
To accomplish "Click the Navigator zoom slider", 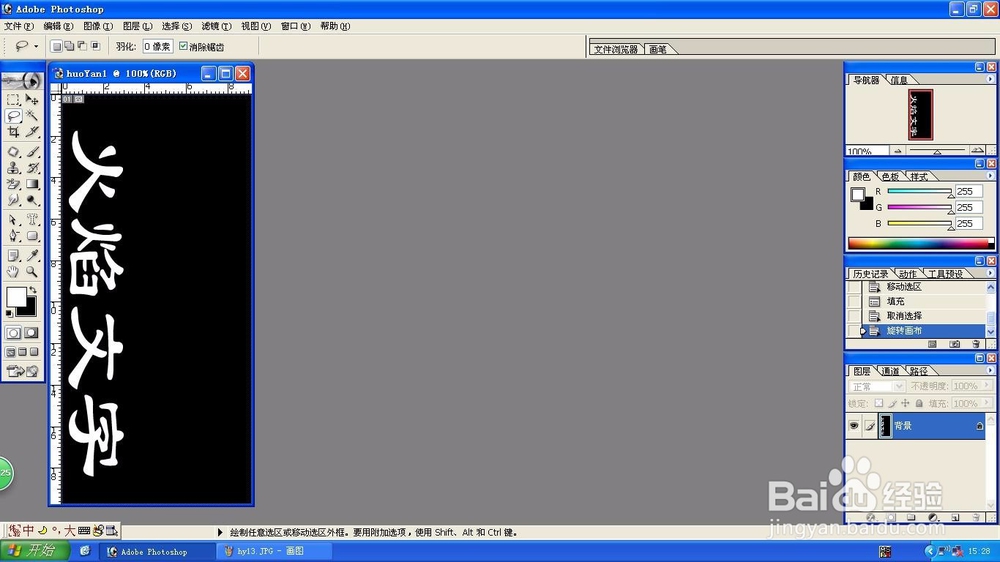I will click(x=937, y=151).
